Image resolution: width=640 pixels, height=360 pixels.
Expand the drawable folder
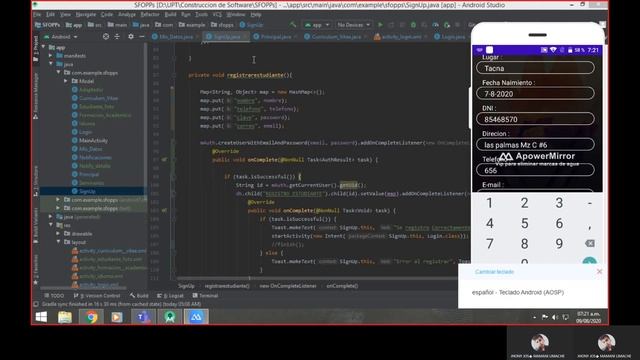58,233
